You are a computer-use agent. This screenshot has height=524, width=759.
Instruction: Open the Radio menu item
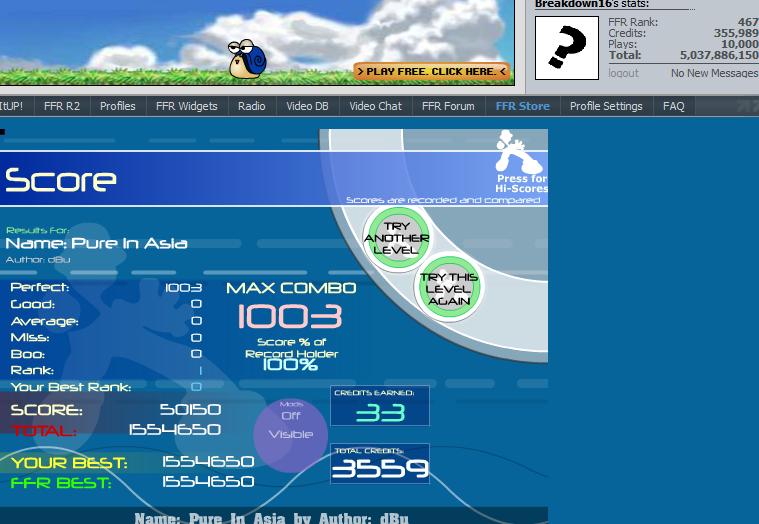[x=252, y=106]
